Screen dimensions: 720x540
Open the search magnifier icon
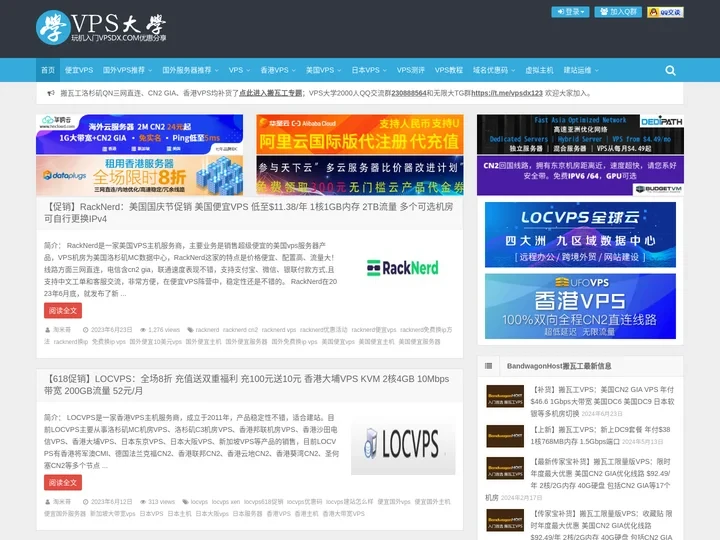pos(670,70)
